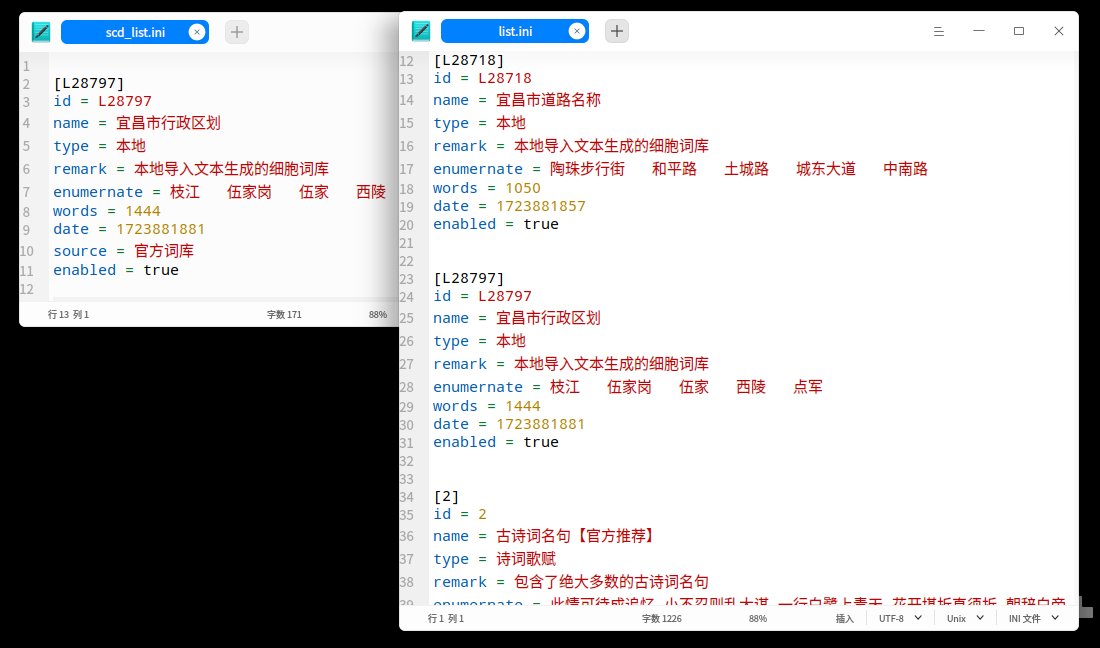
Task: Click the line 'name = 宜昌市道路名称'
Action: (516, 100)
